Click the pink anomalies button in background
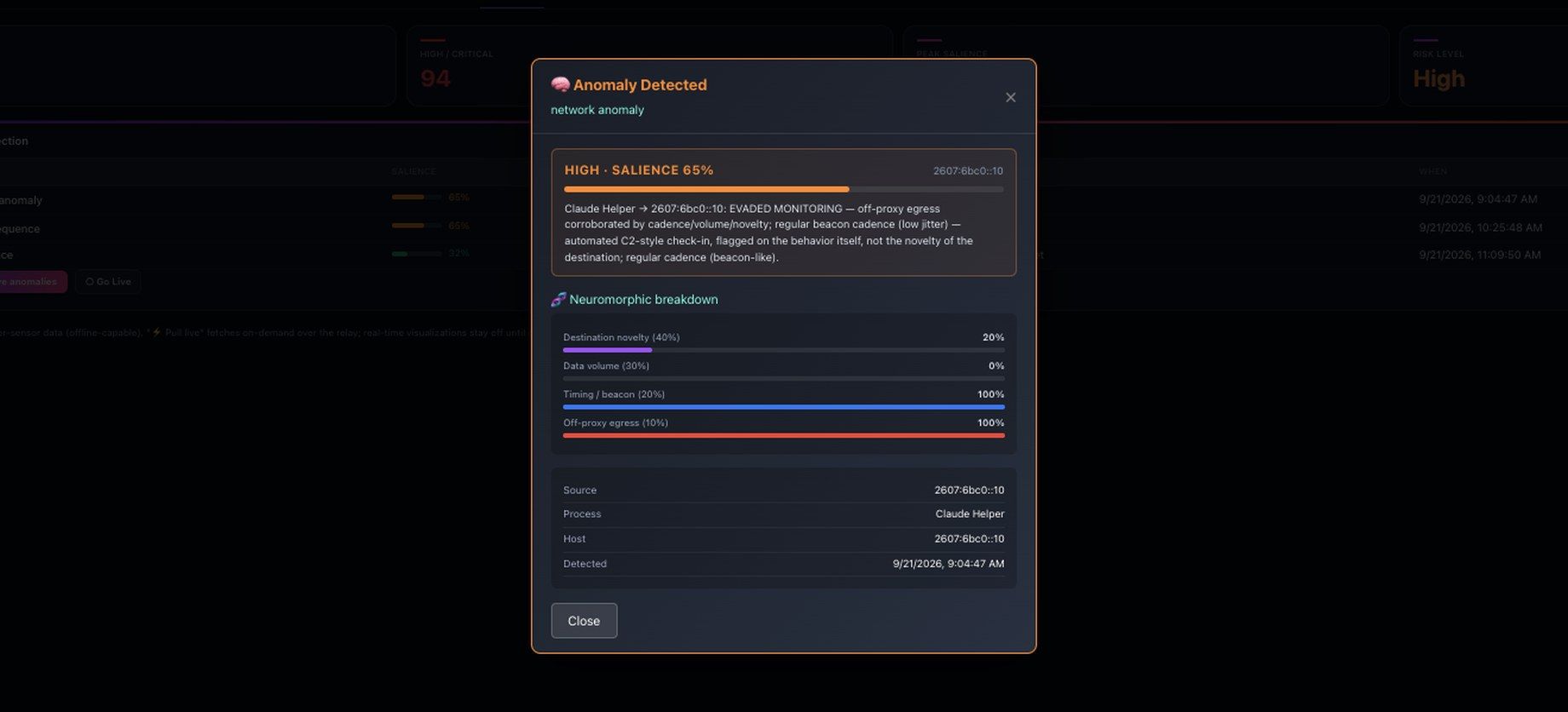This screenshot has width=1568, height=712. point(32,282)
